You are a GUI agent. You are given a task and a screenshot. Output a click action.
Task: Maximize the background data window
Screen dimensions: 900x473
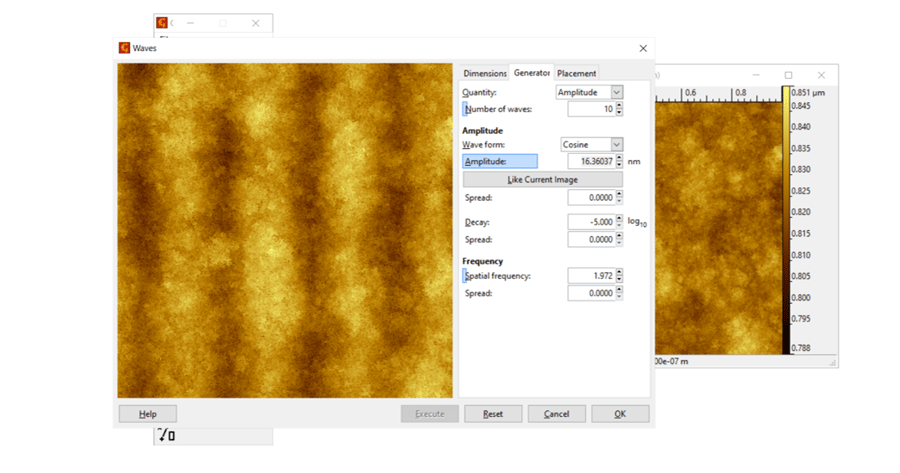(789, 75)
